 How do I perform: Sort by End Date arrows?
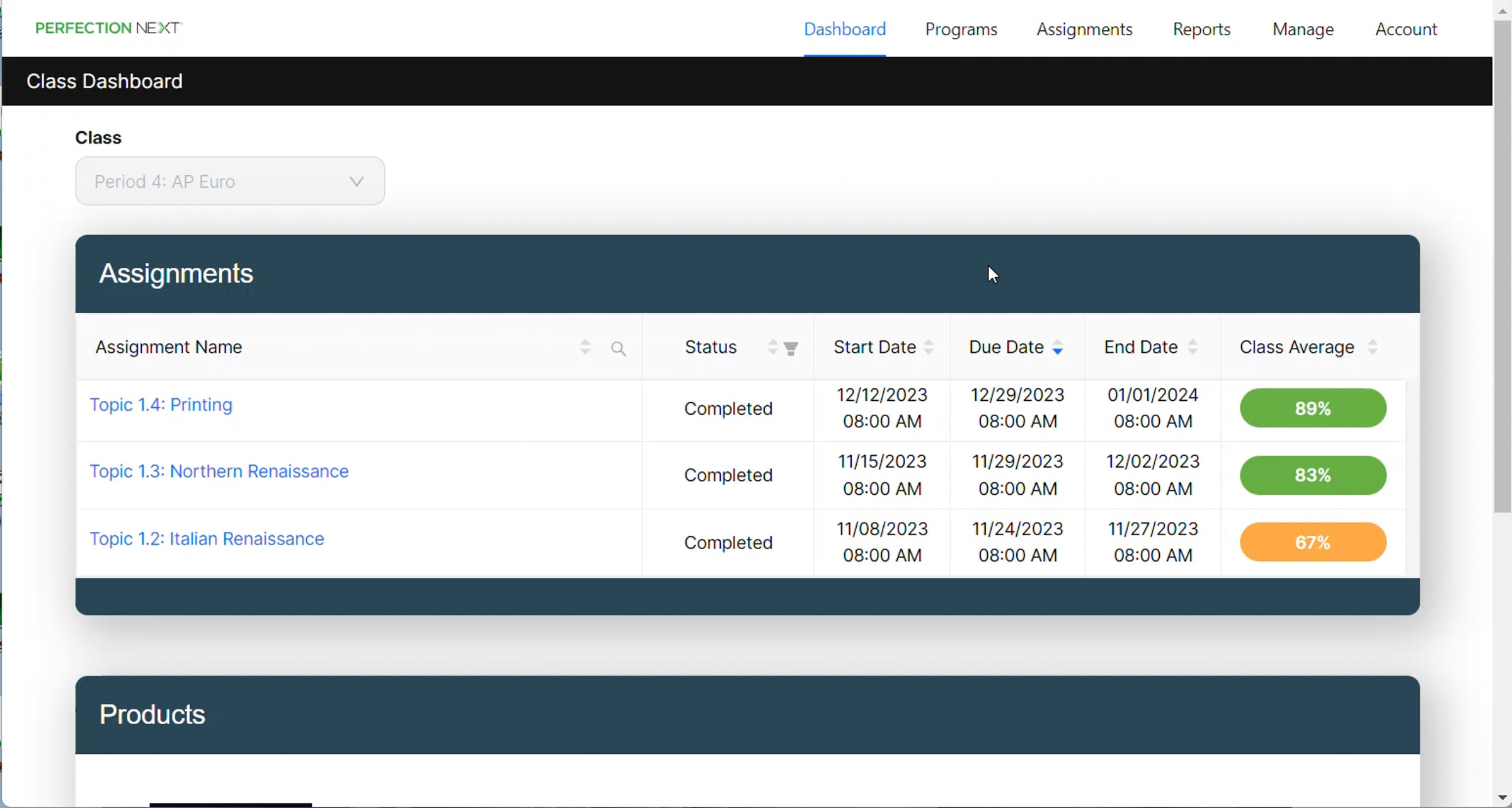1192,347
